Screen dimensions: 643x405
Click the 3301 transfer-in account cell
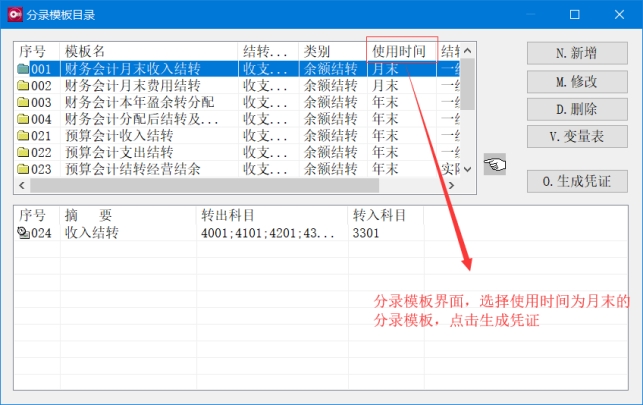coord(366,233)
